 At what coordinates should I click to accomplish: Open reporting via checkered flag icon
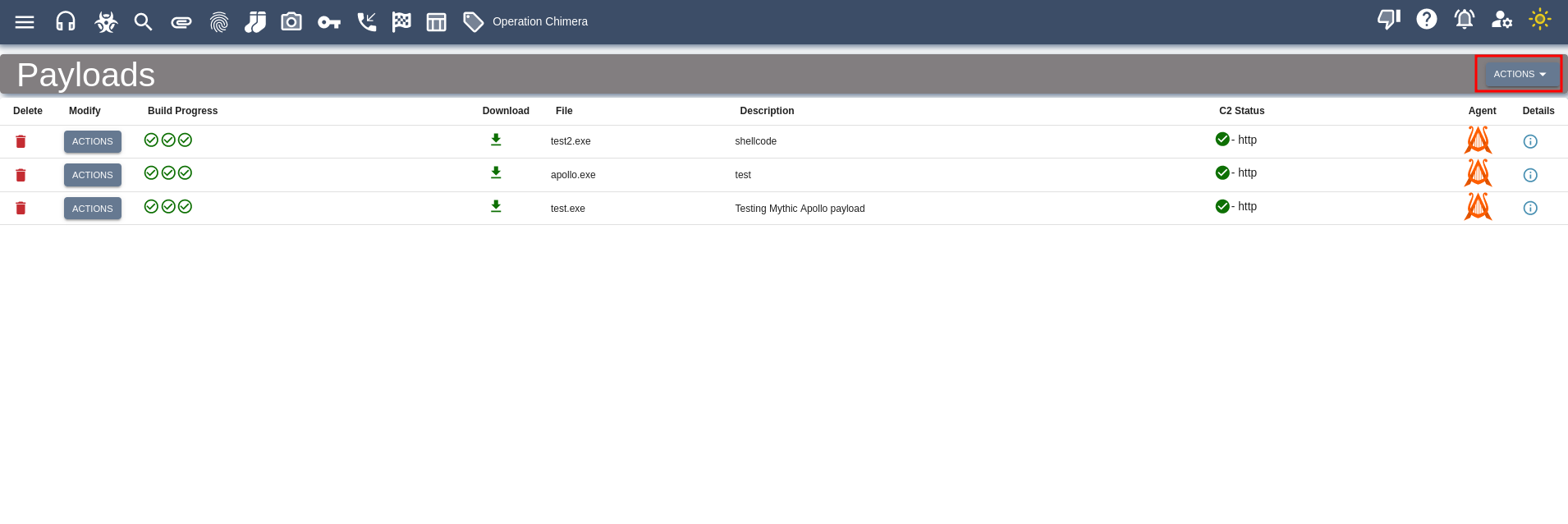pos(401,22)
